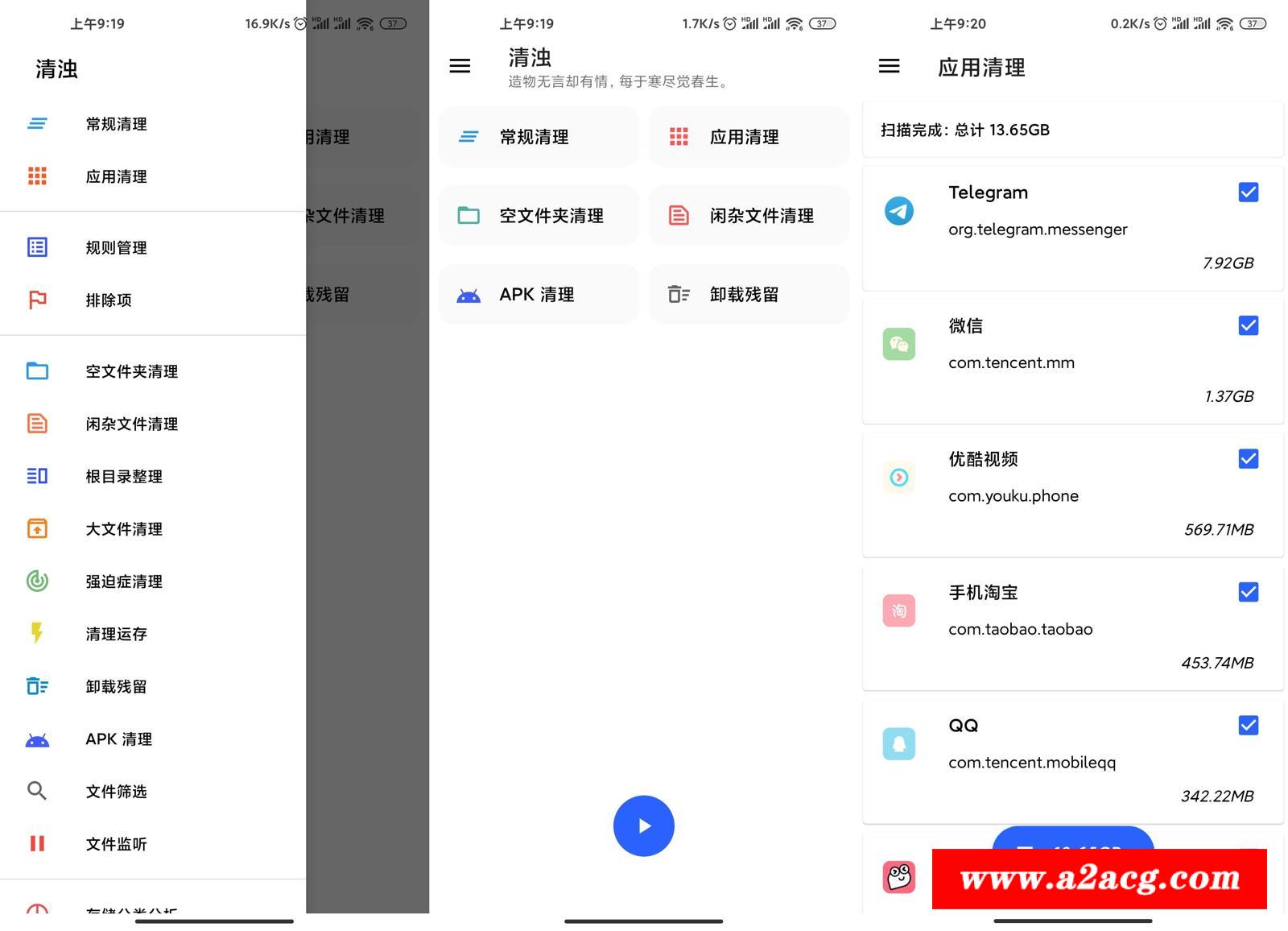Select 根目录整理 in the drawer menu
1288x931 pixels.
coord(124,477)
